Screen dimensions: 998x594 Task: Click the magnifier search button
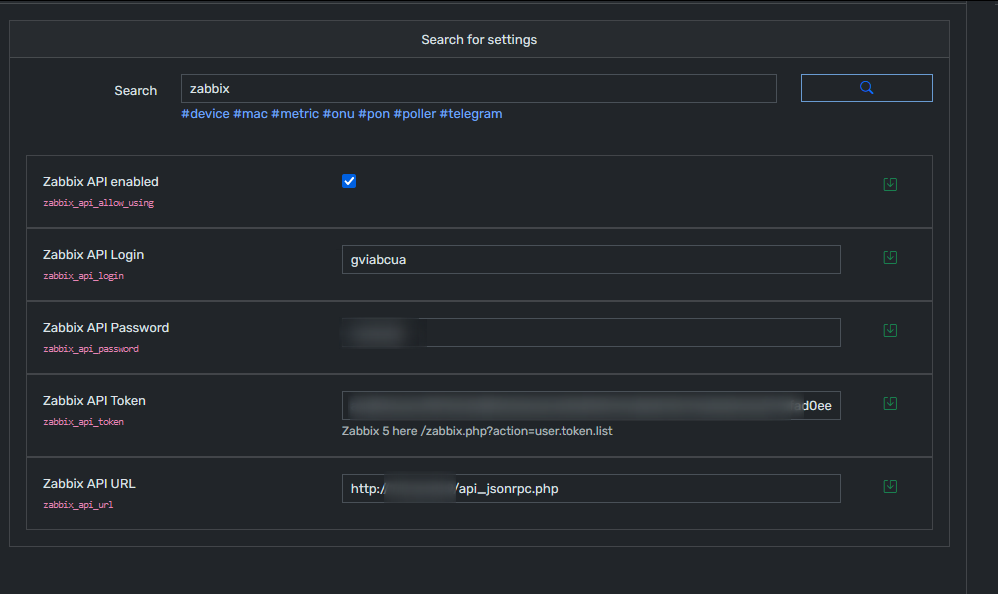[x=866, y=88]
